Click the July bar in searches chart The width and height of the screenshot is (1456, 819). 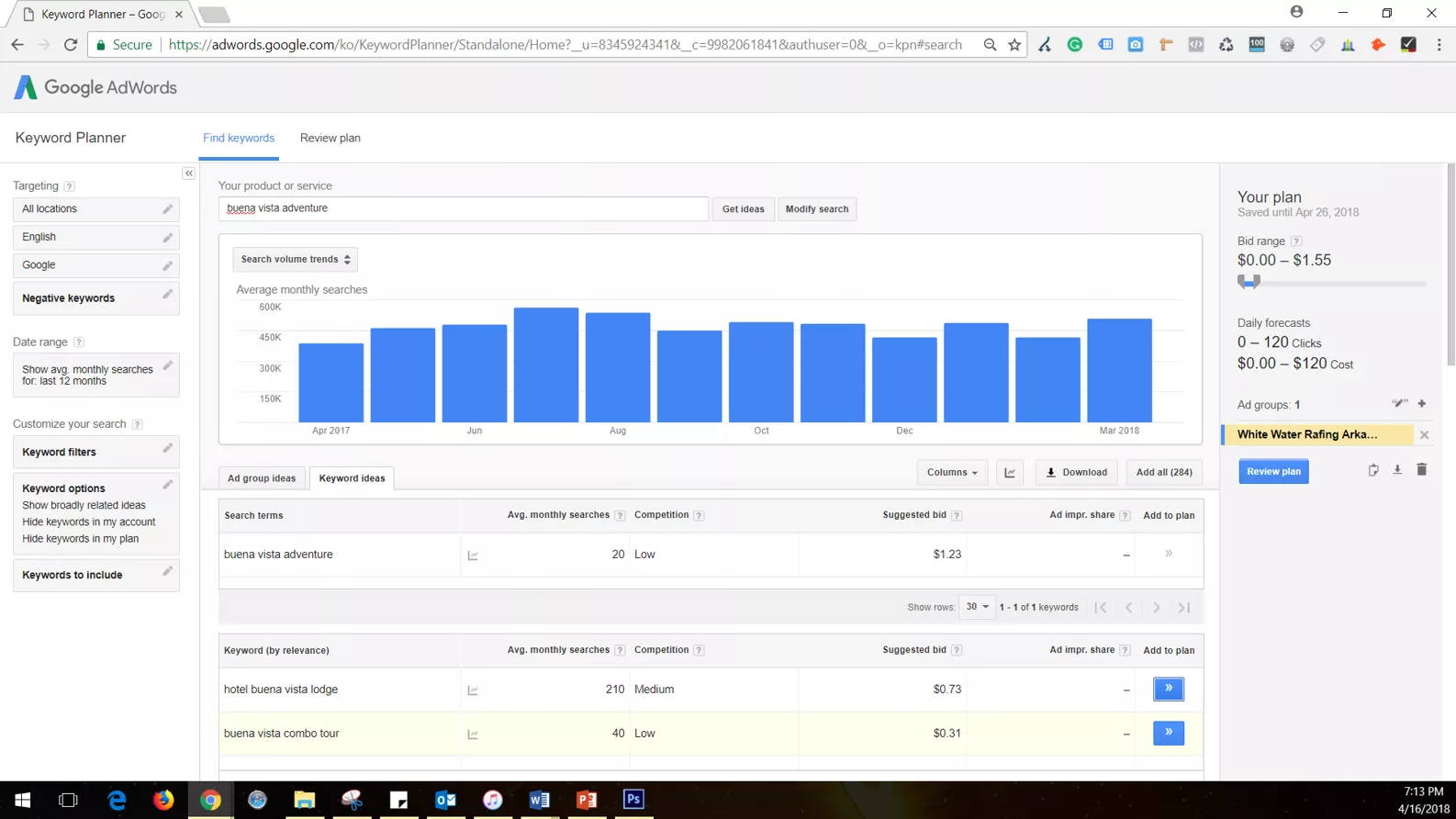coord(546,365)
